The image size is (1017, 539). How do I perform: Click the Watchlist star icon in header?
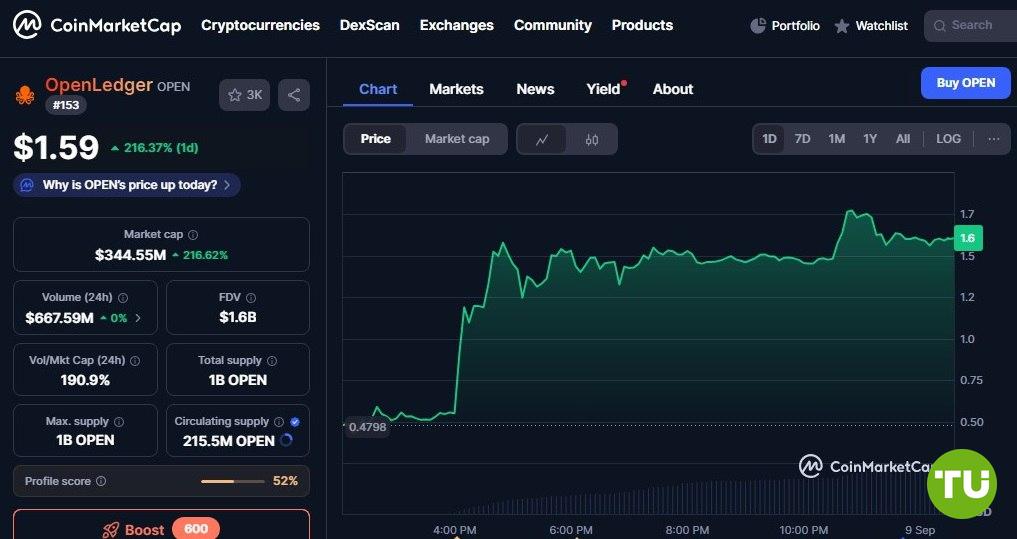842,26
